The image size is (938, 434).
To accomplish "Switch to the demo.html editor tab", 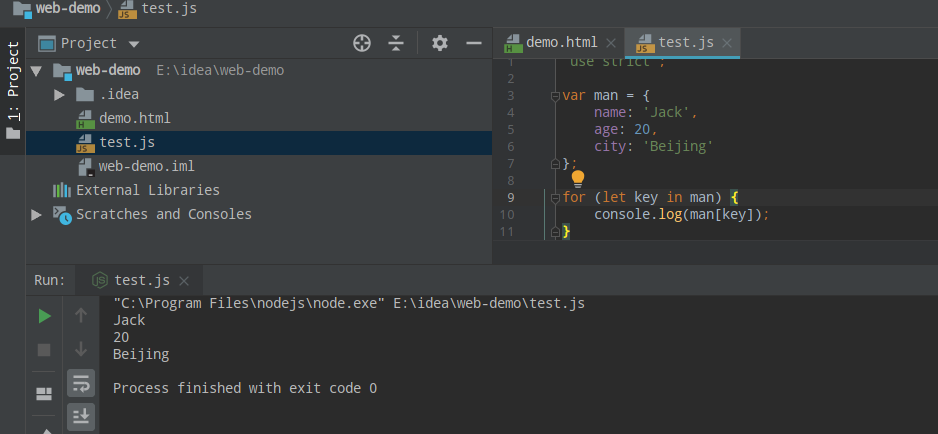I will (562, 43).
